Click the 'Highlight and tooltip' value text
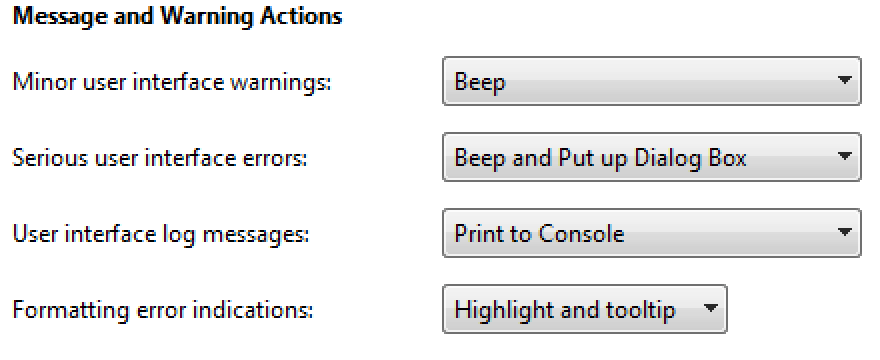The height and width of the screenshot is (360, 880). pyautogui.click(x=564, y=311)
